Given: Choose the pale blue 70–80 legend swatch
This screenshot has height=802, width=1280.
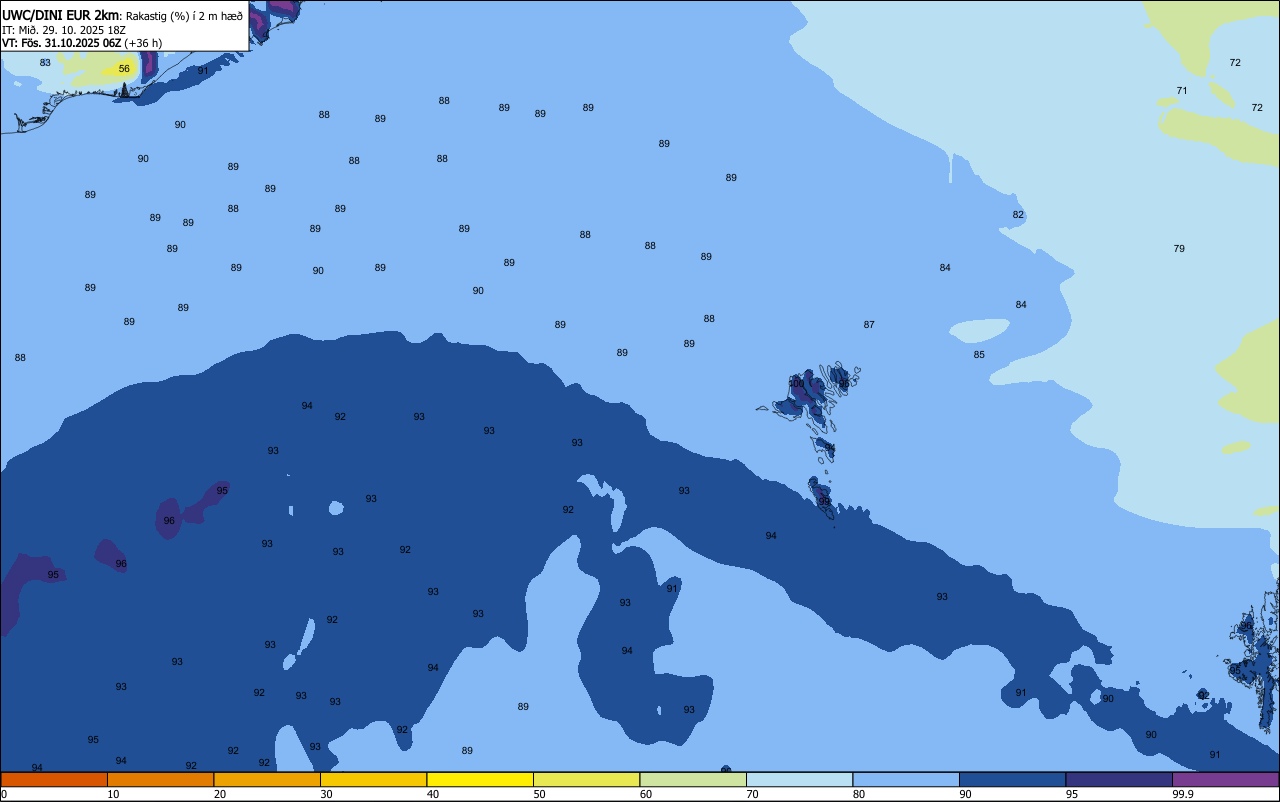Looking at the screenshot, I should pos(799,779).
